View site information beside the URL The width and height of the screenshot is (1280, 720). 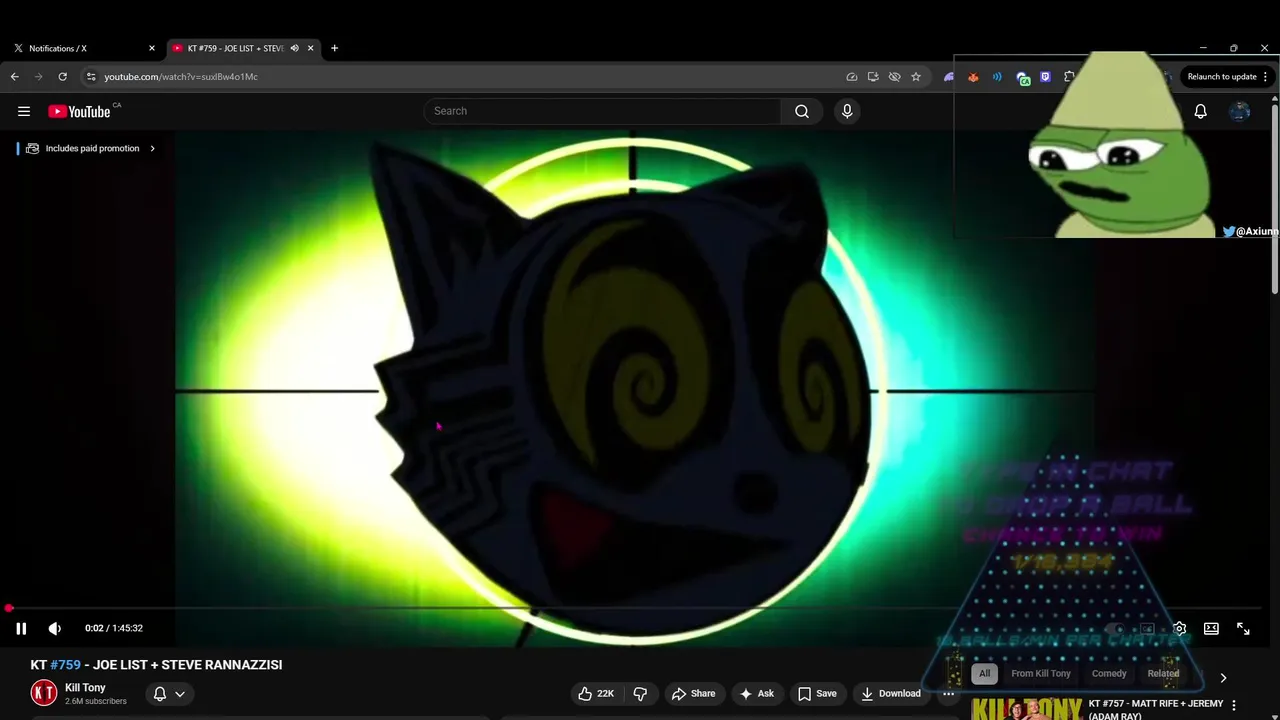click(91, 76)
